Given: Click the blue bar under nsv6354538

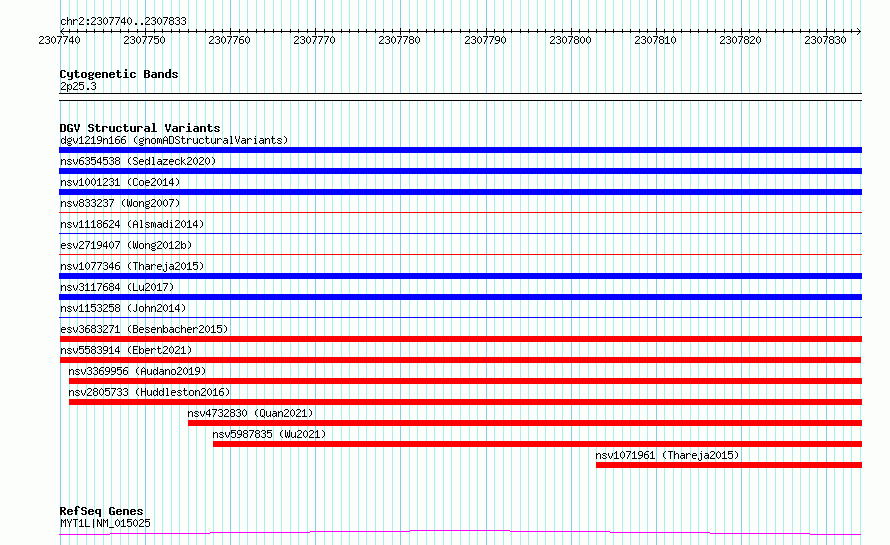Looking at the screenshot, I should point(460,171).
